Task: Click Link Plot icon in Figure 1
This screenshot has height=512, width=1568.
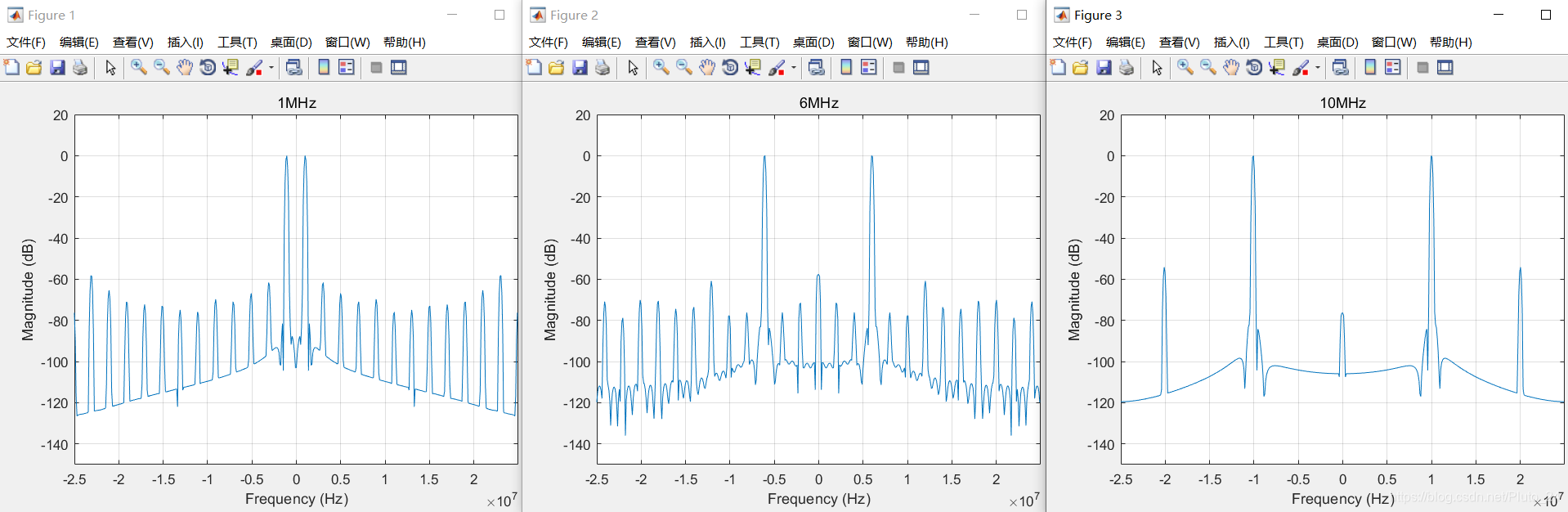Action: 294,67
